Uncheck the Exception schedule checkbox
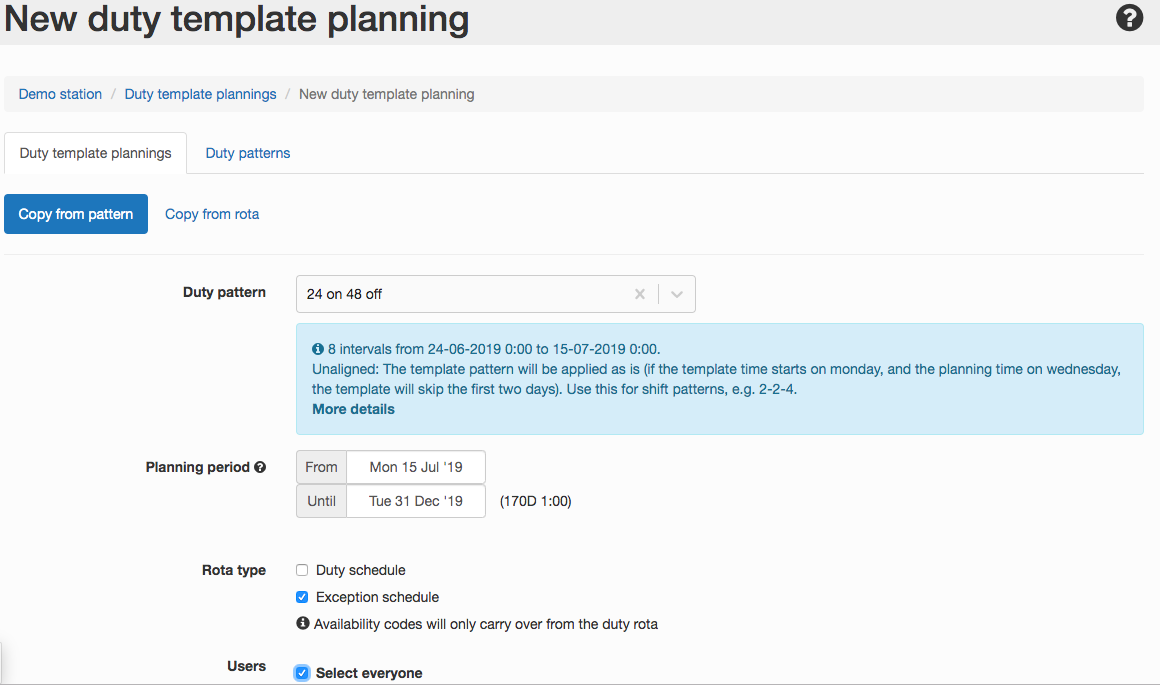The width and height of the screenshot is (1160, 686). tap(302, 597)
